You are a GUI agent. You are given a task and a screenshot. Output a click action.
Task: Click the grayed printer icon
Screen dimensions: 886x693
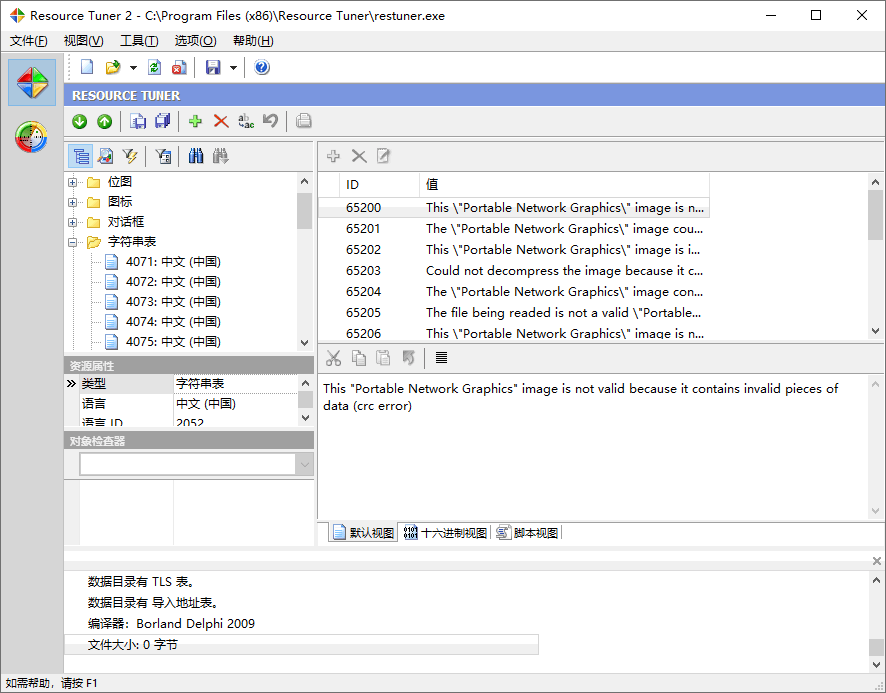(x=303, y=121)
